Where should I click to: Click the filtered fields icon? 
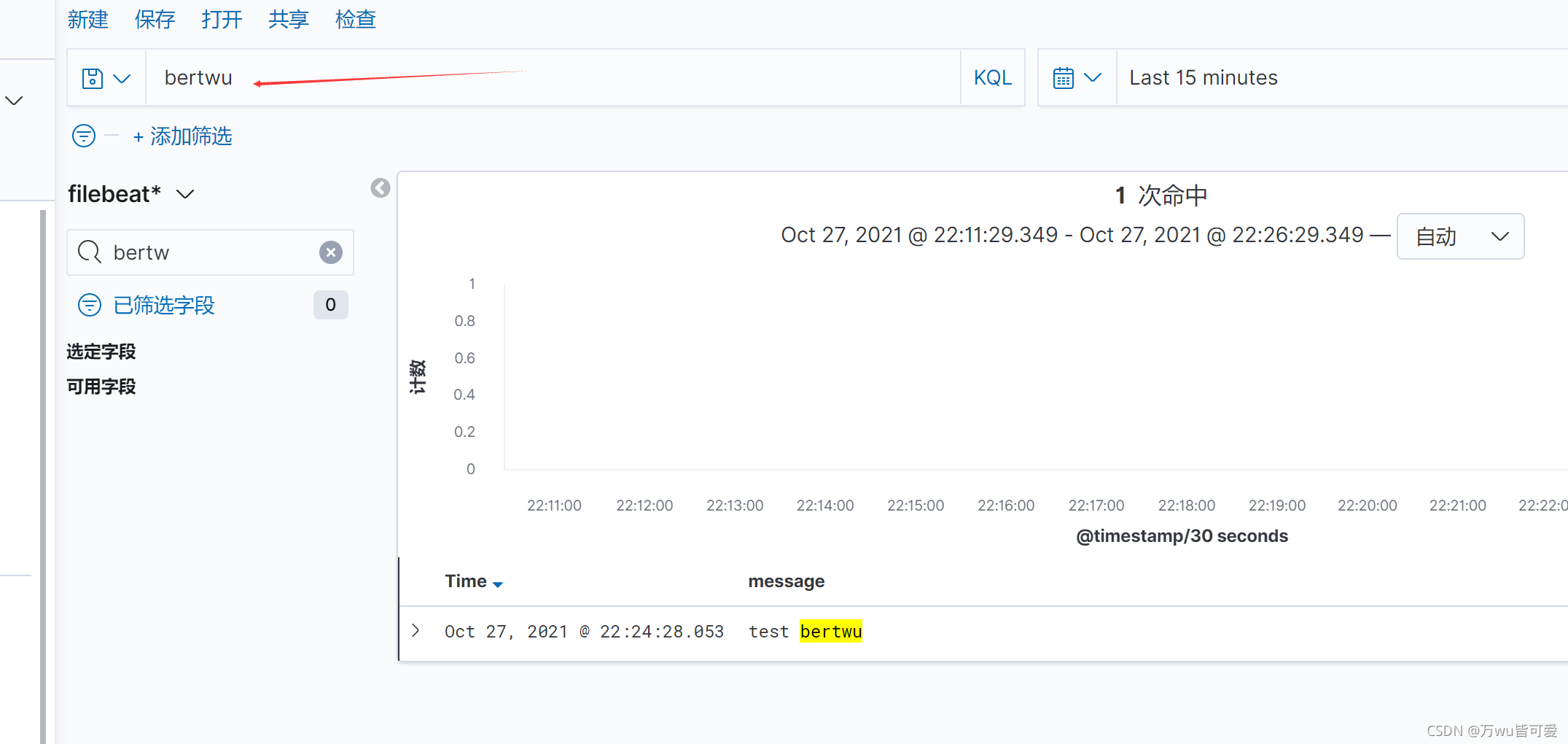pos(90,305)
